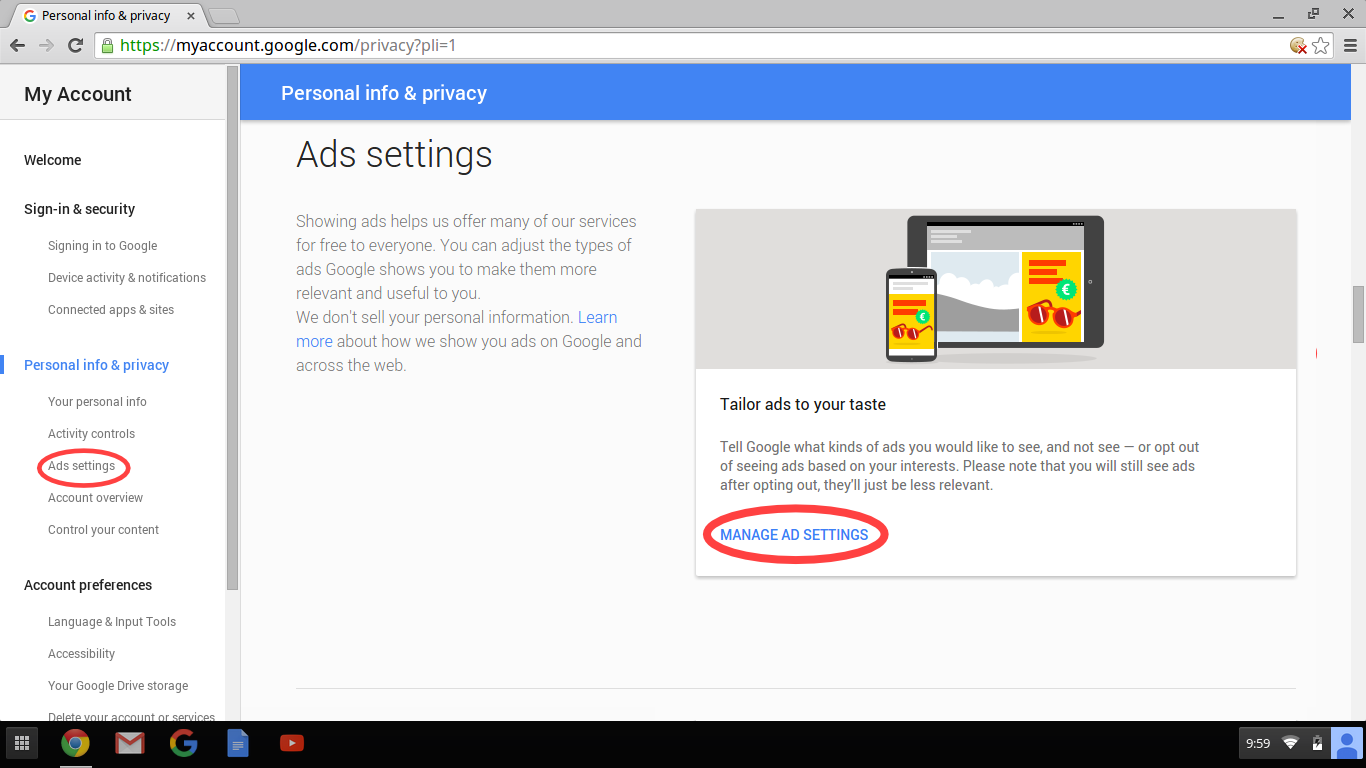This screenshot has width=1366, height=768.
Task: Open Gmail from the shelf
Action: tap(129, 743)
